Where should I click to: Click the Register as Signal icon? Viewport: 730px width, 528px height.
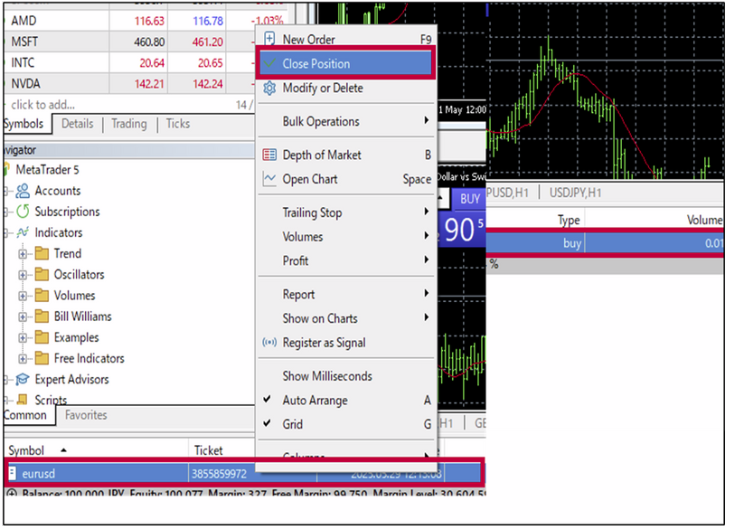click(268, 343)
